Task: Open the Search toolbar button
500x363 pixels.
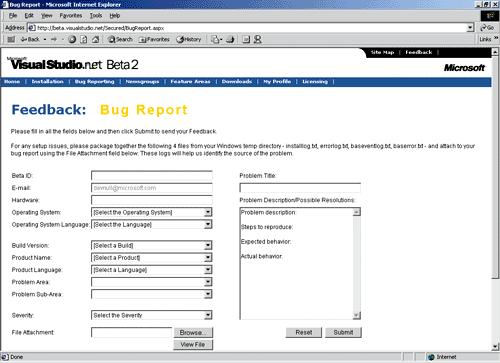Action: coord(120,39)
